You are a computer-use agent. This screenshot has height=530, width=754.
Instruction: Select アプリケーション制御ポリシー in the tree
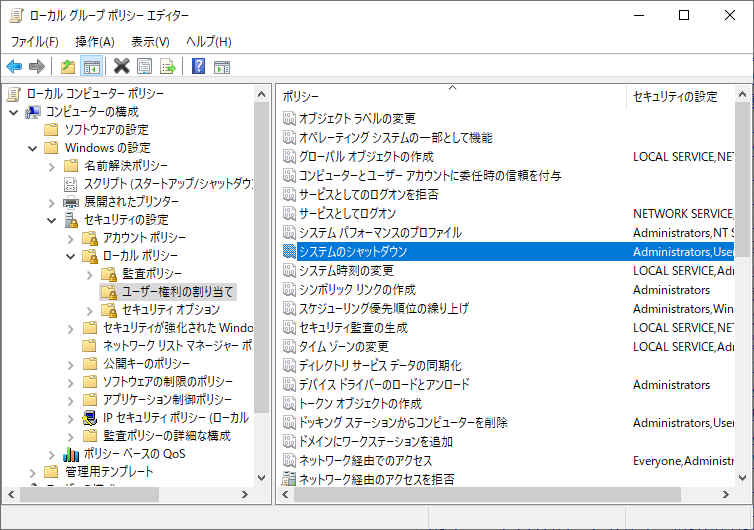167,400
